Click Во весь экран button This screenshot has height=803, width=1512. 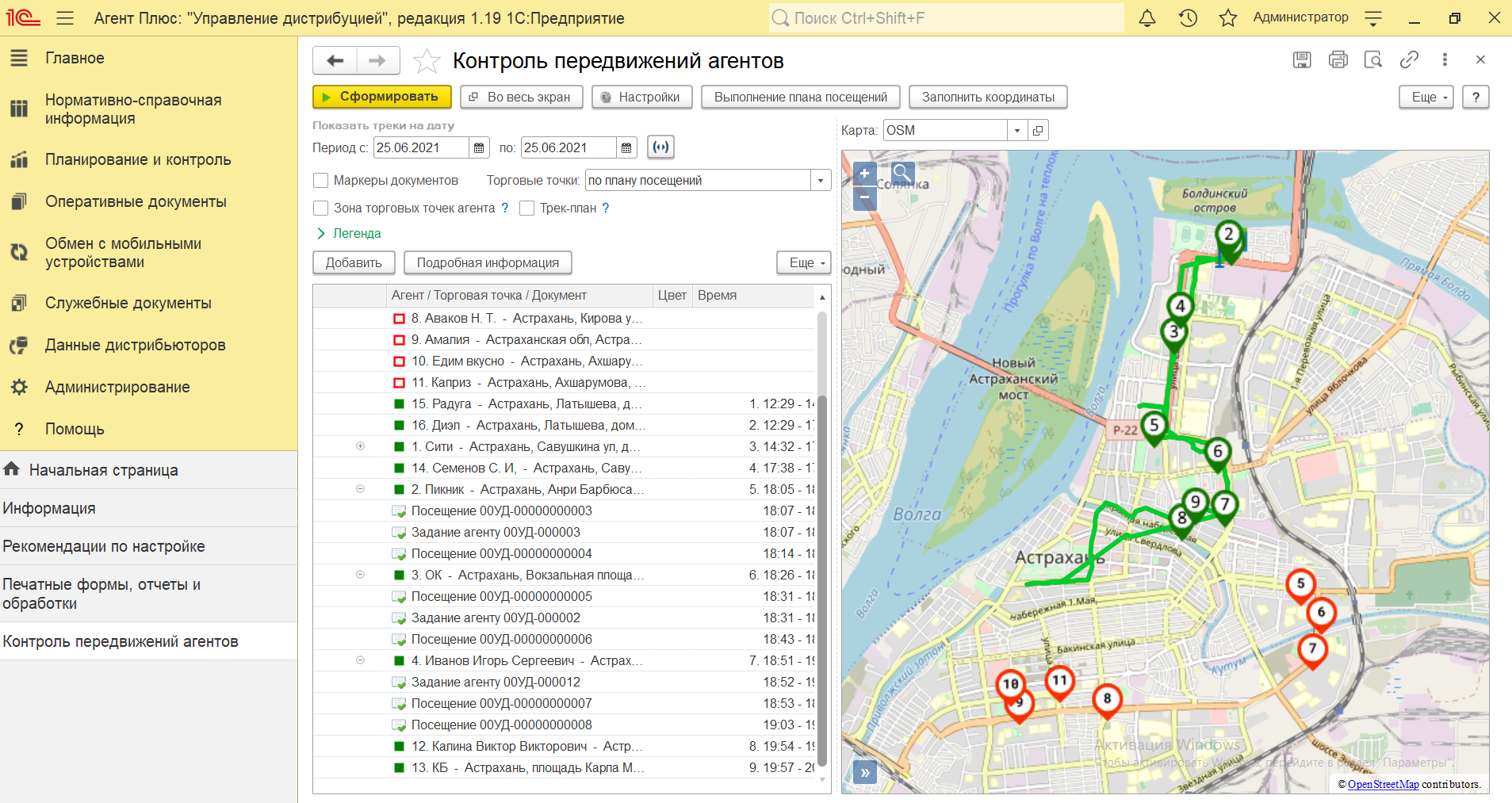(522, 97)
